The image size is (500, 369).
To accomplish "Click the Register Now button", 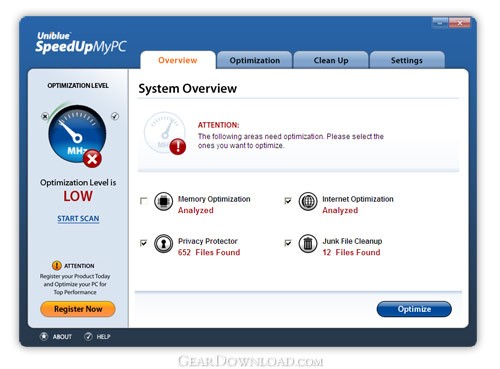I will coord(78,309).
